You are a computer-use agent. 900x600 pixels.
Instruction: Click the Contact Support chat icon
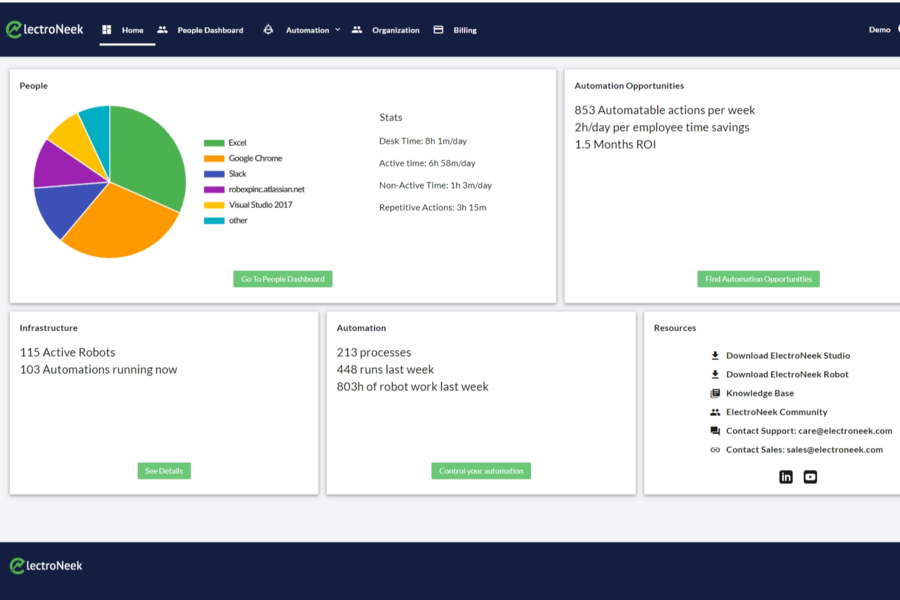(714, 431)
